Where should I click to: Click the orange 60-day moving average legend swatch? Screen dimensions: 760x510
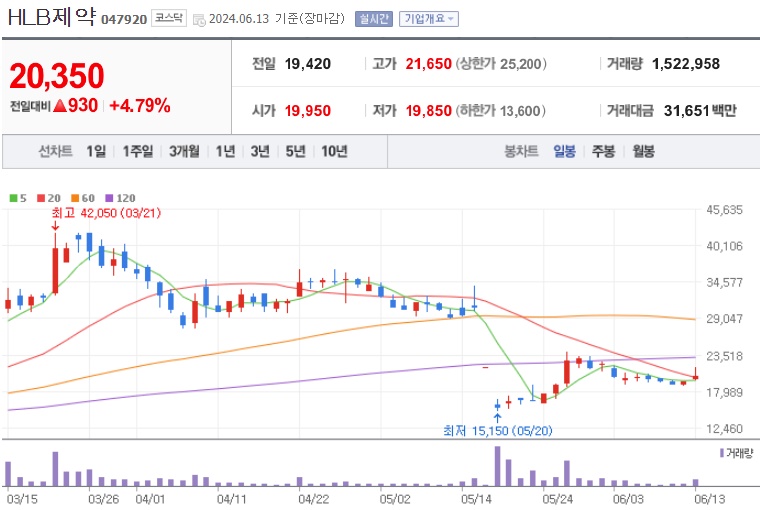75,198
